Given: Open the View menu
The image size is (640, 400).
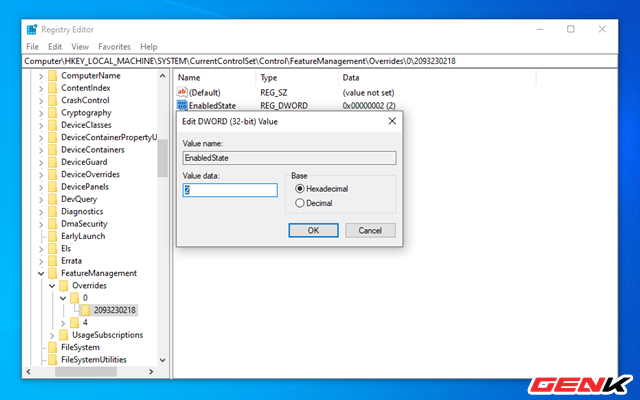Looking at the screenshot, I should (x=80, y=47).
